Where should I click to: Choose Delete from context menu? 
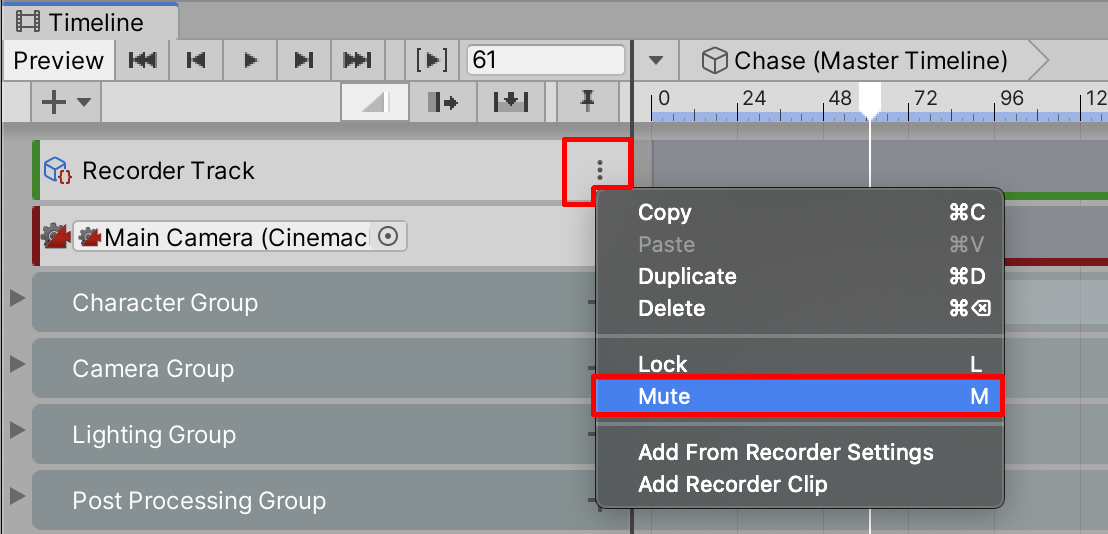pyautogui.click(x=799, y=309)
